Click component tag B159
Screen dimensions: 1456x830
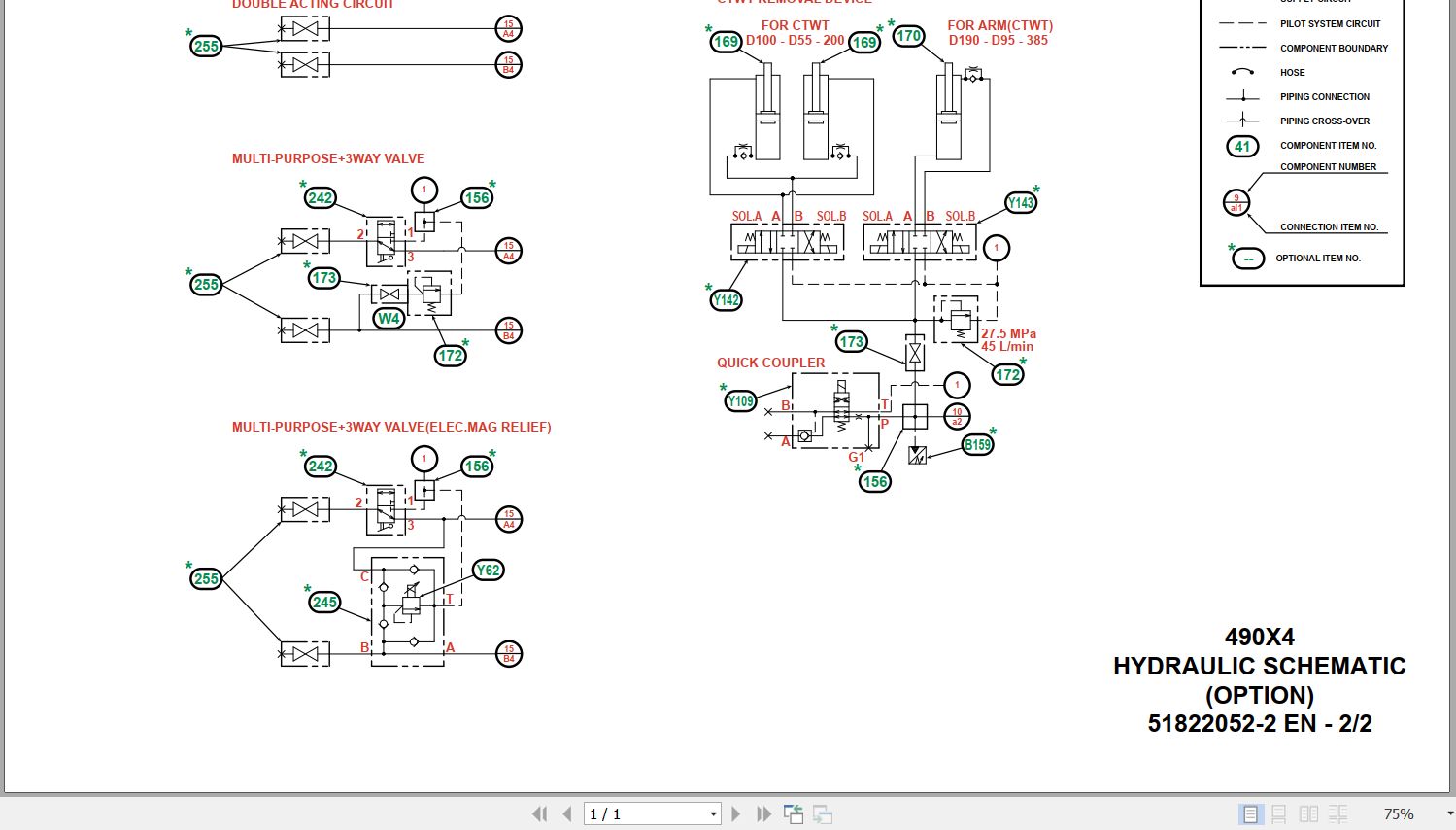tap(978, 444)
